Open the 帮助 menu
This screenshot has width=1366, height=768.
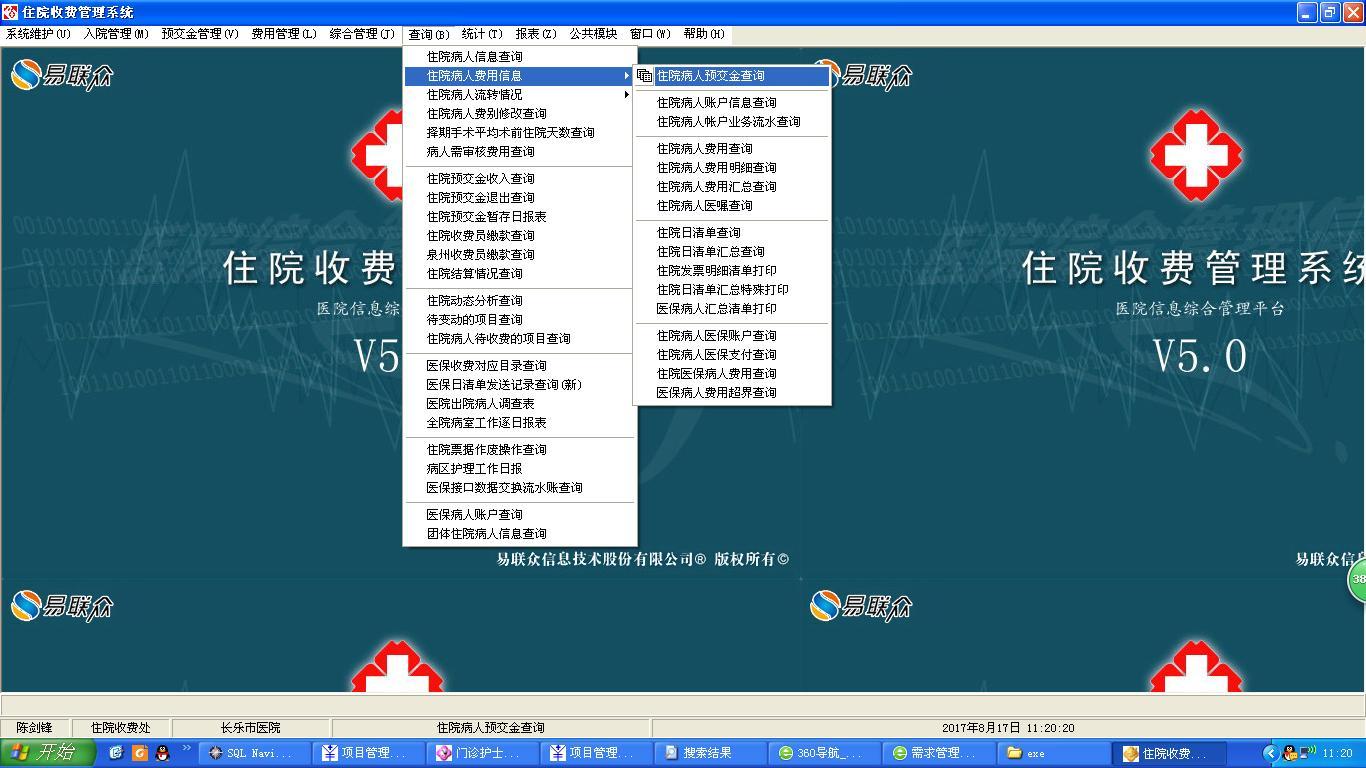pos(704,34)
